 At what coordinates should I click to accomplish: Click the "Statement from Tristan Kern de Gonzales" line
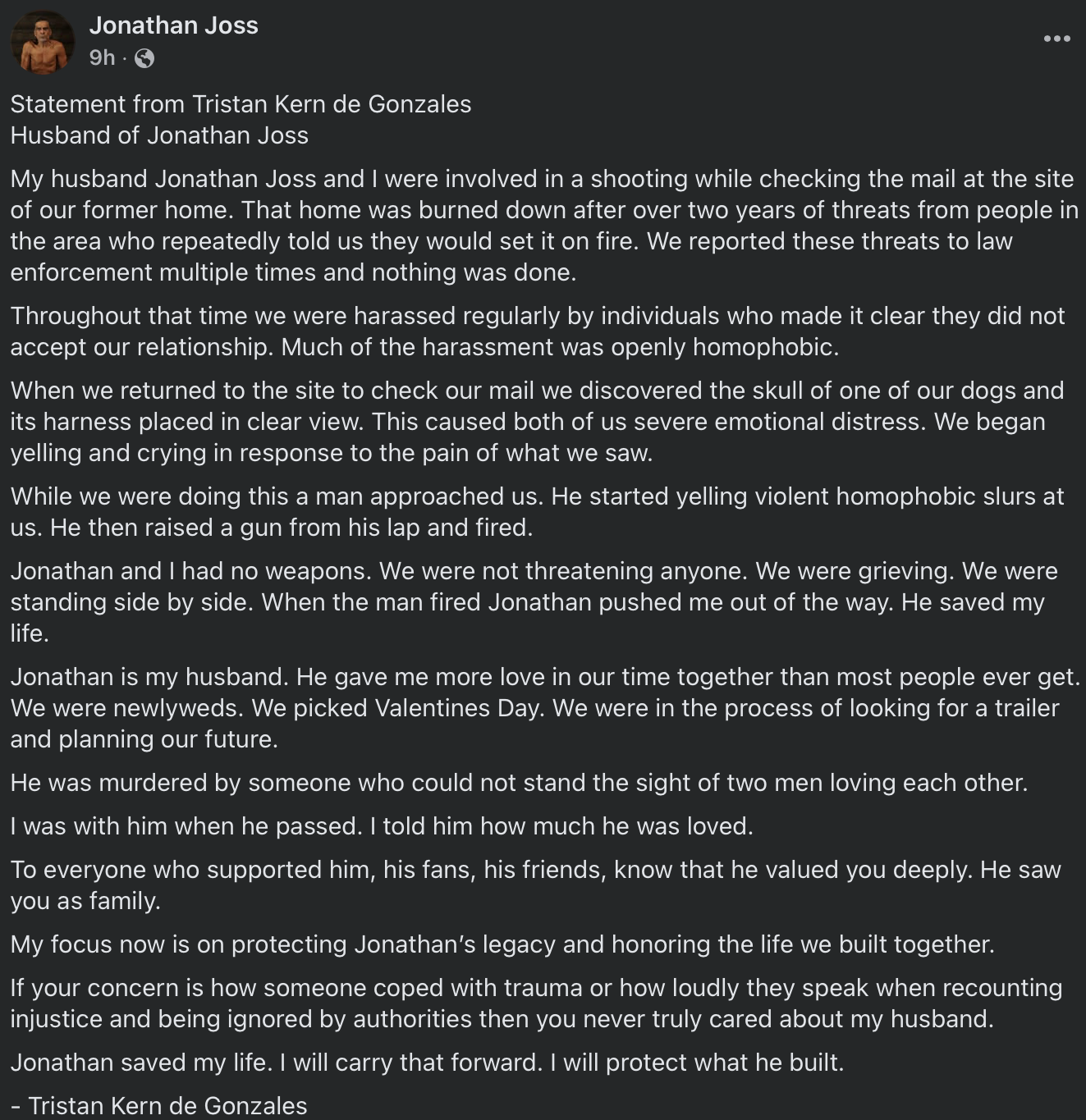coord(241,104)
